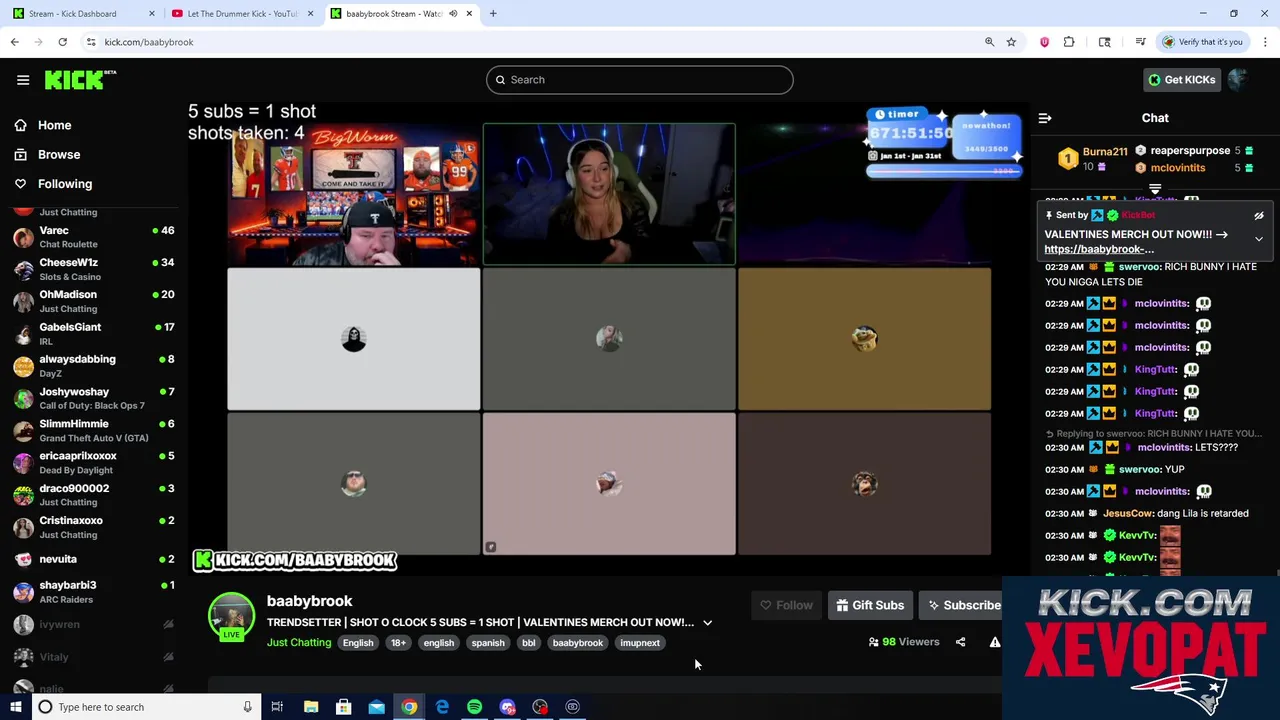Click Burna211 on the gift leaderboard
1280x720 pixels.
pyautogui.click(x=1105, y=151)
